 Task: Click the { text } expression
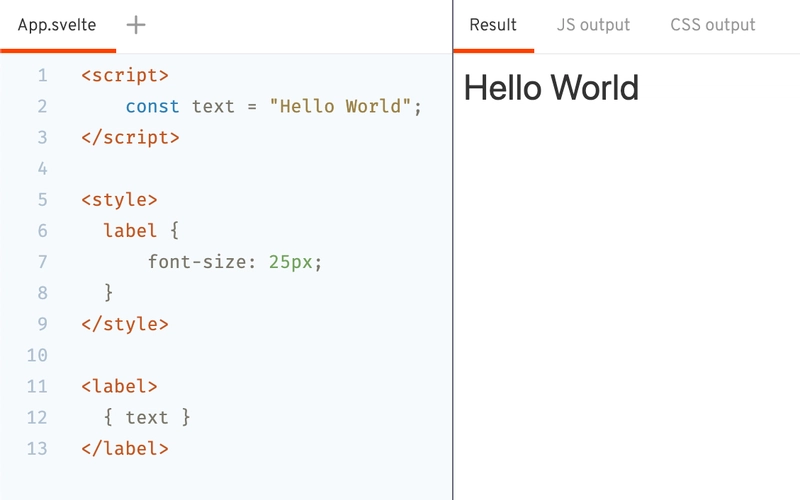coord(147,418)
